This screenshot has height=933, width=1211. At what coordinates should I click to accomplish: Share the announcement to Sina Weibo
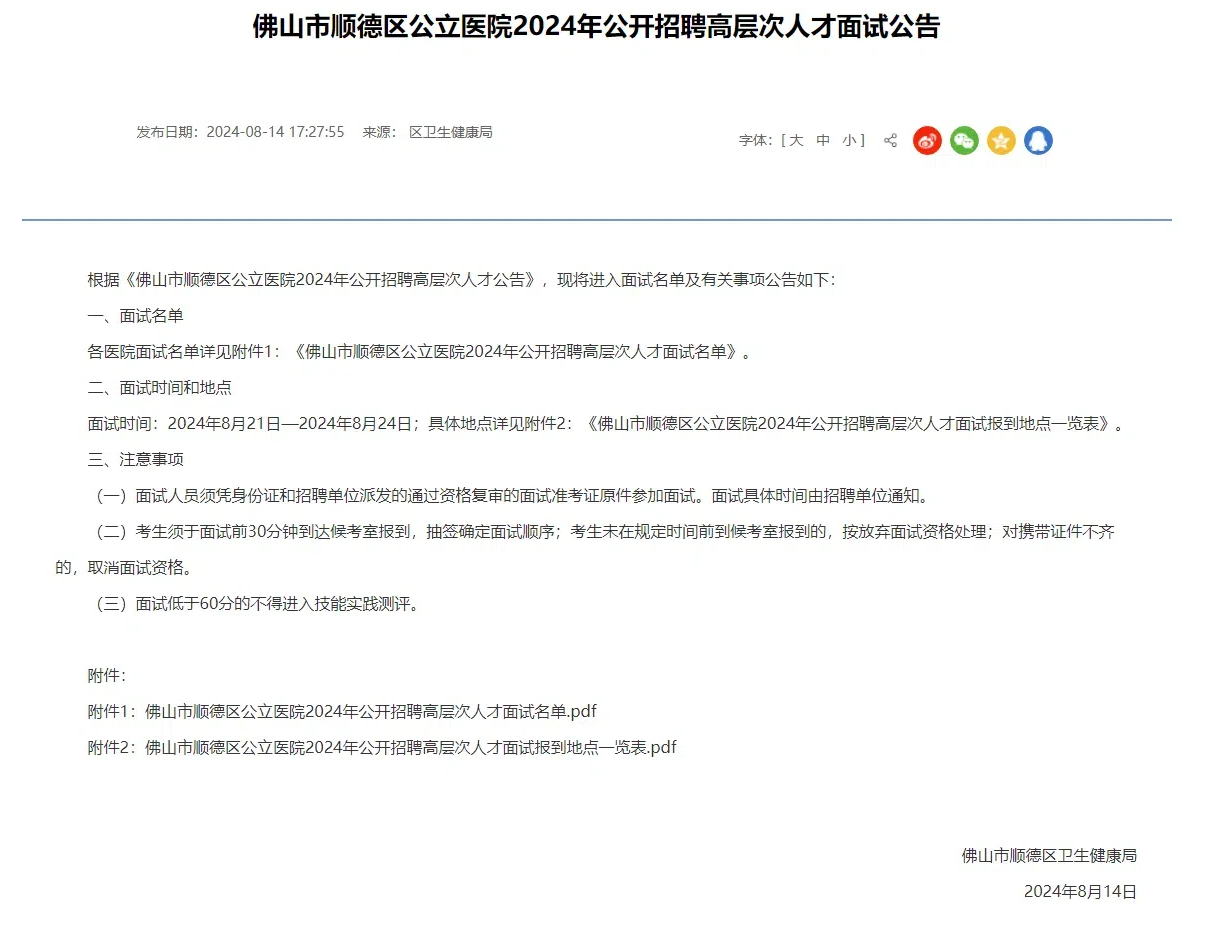[x=927, y=140]
